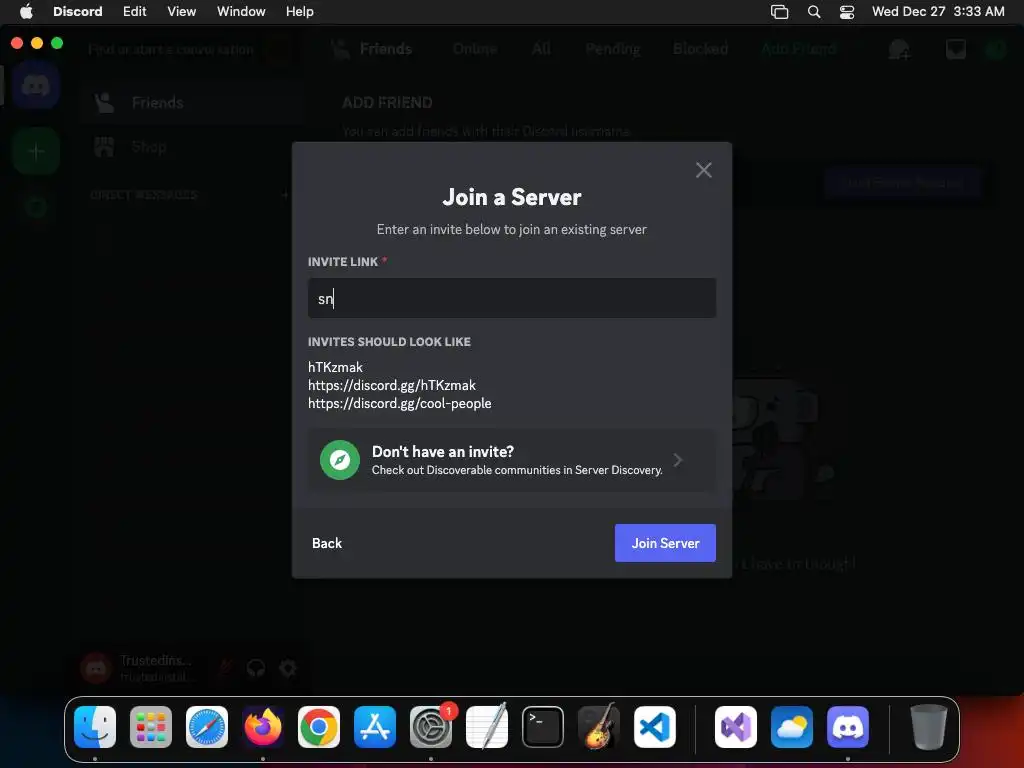
Task: Click the sample link https://discord.gg/hTKzmak
Action: tap(392, 385)
